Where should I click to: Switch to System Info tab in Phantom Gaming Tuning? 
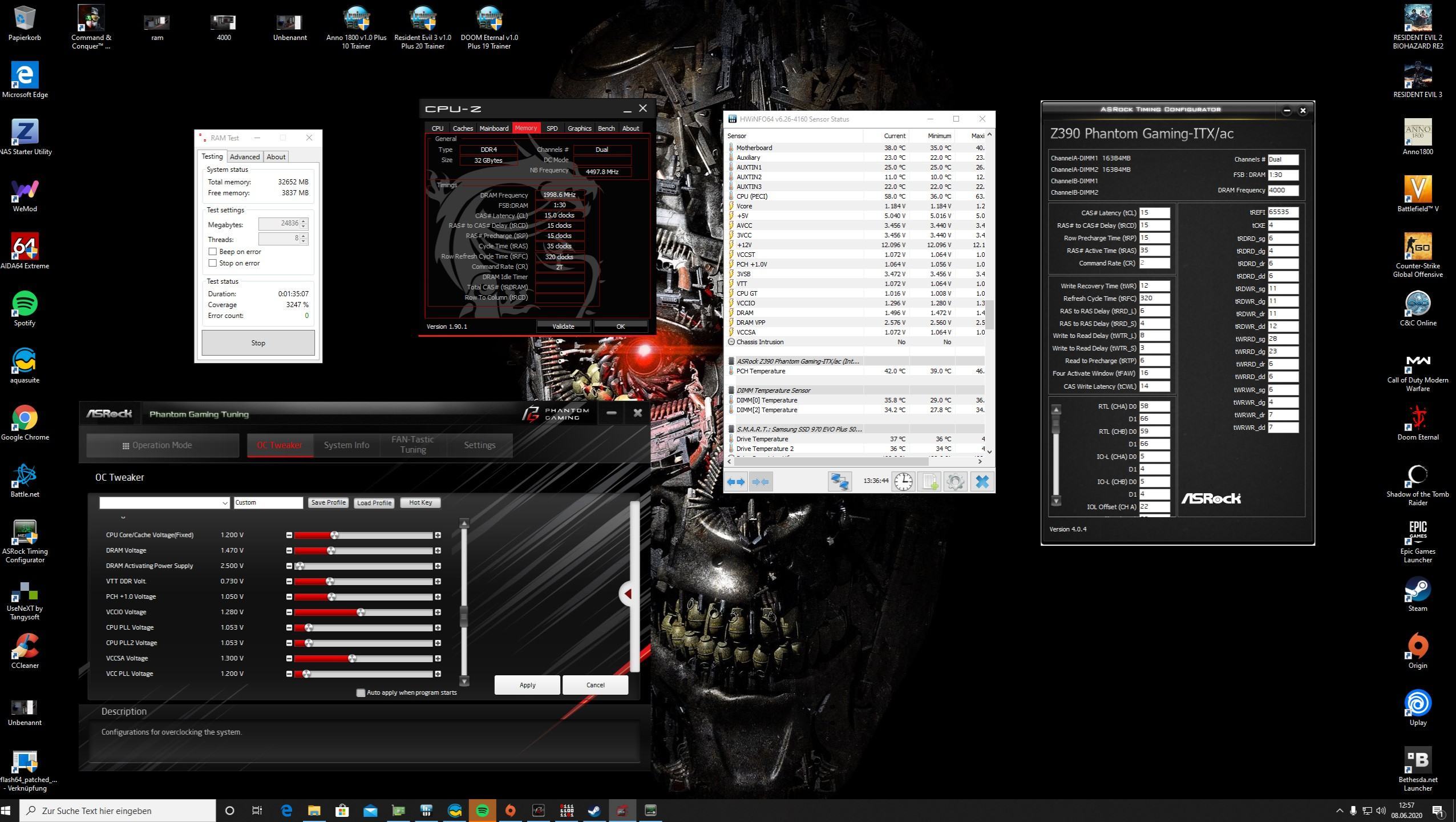[x=346, y=445]
